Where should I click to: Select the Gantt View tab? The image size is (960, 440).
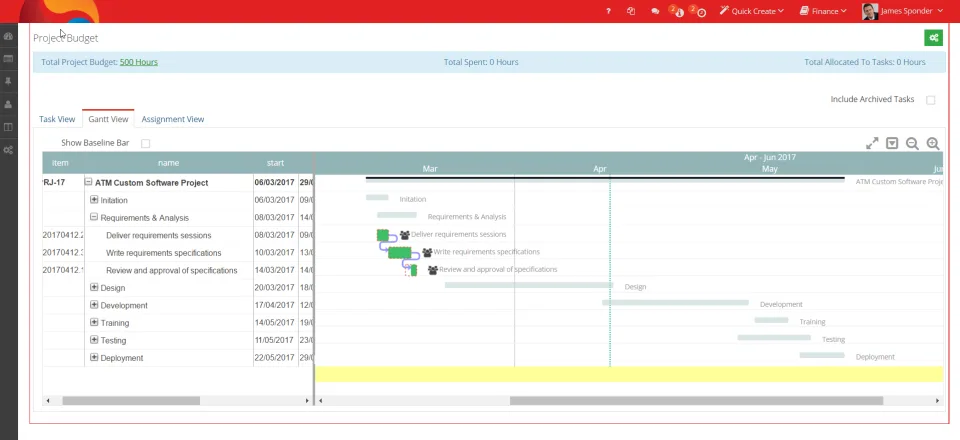[108, 119]
